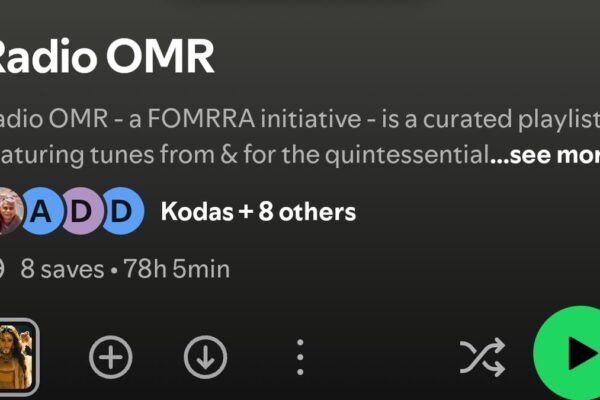Open the playlist preview thumbnail
600x400 pixels.
pos(18,357)
